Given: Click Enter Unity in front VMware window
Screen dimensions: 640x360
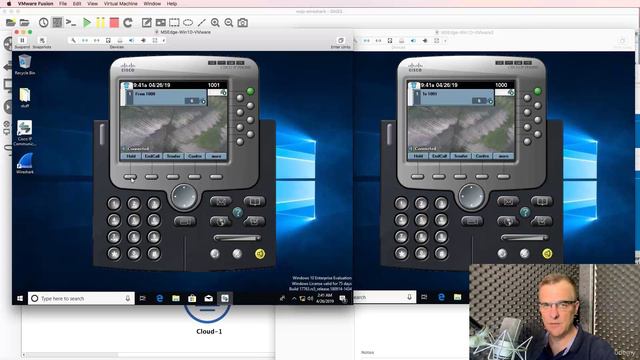Looking at the screenshot, I should coord(340,42).
